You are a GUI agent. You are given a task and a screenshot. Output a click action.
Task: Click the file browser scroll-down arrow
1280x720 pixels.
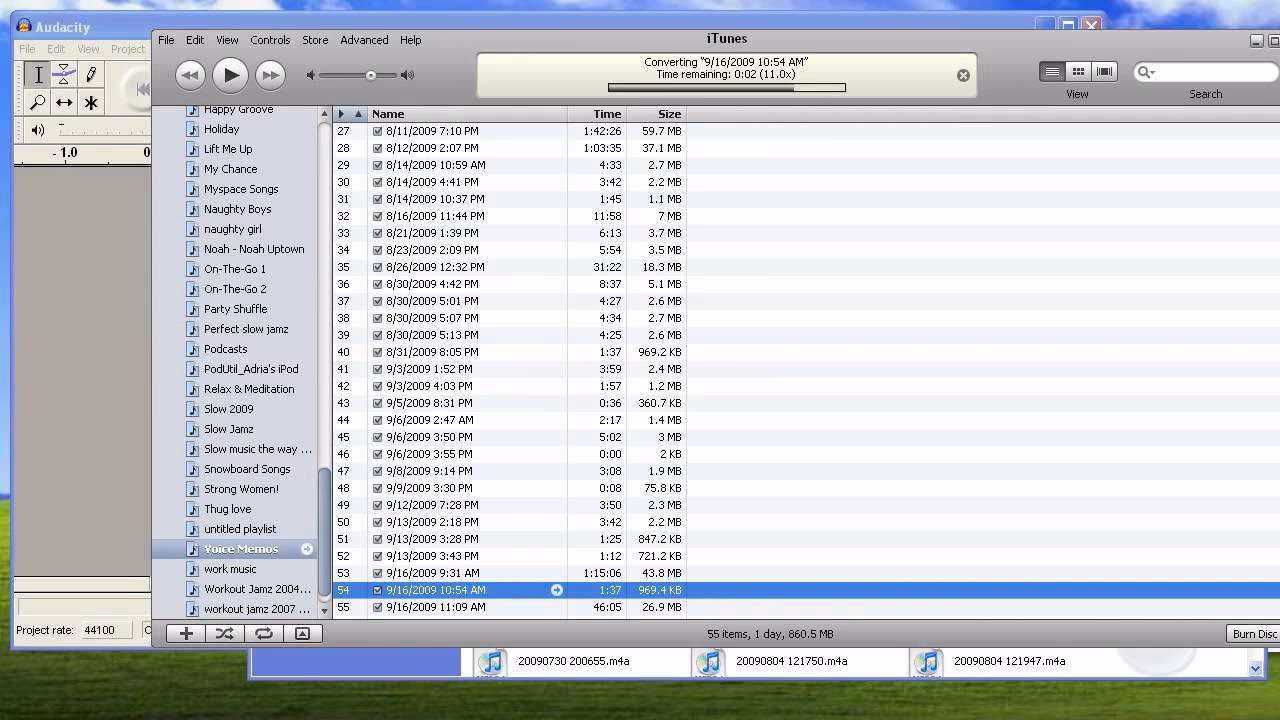1255,667
